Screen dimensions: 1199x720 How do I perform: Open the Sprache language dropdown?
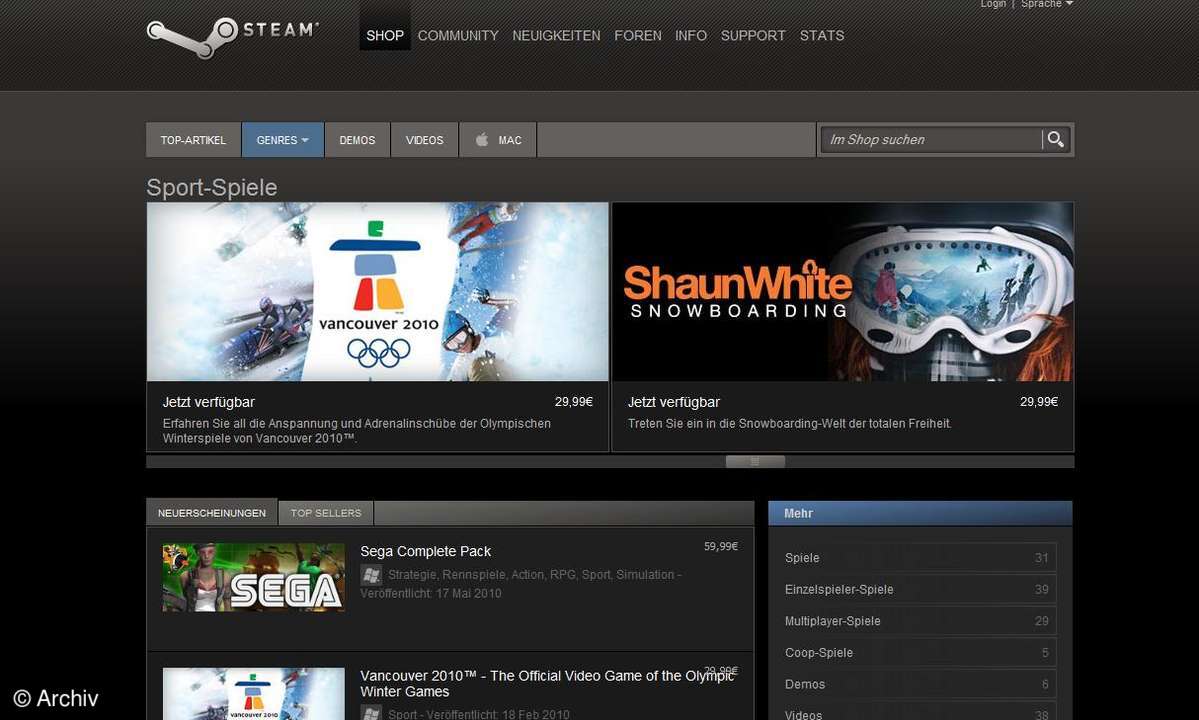(1046, 4)
